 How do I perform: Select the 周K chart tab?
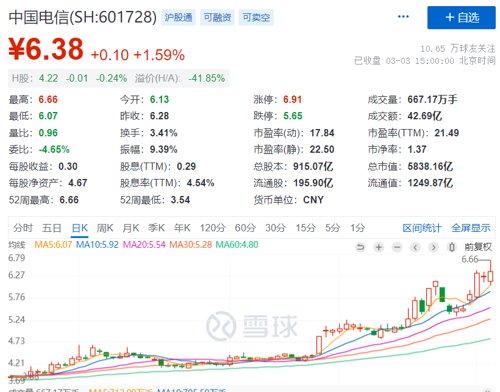click(105, 228)
